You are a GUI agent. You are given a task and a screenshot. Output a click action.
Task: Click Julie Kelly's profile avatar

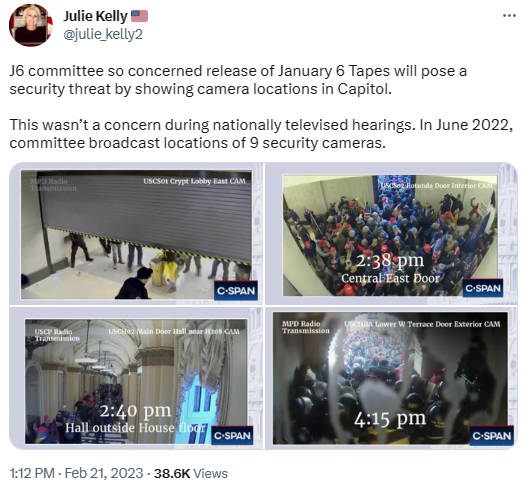pos(31,25)
